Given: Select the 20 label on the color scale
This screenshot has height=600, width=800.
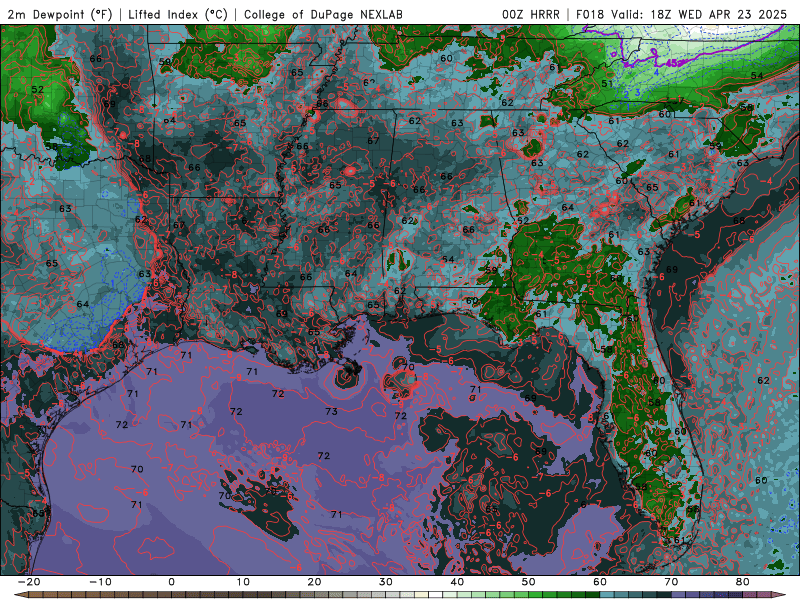Looking at the screenshot, I should pyautogui.click(x=314, y=582).
